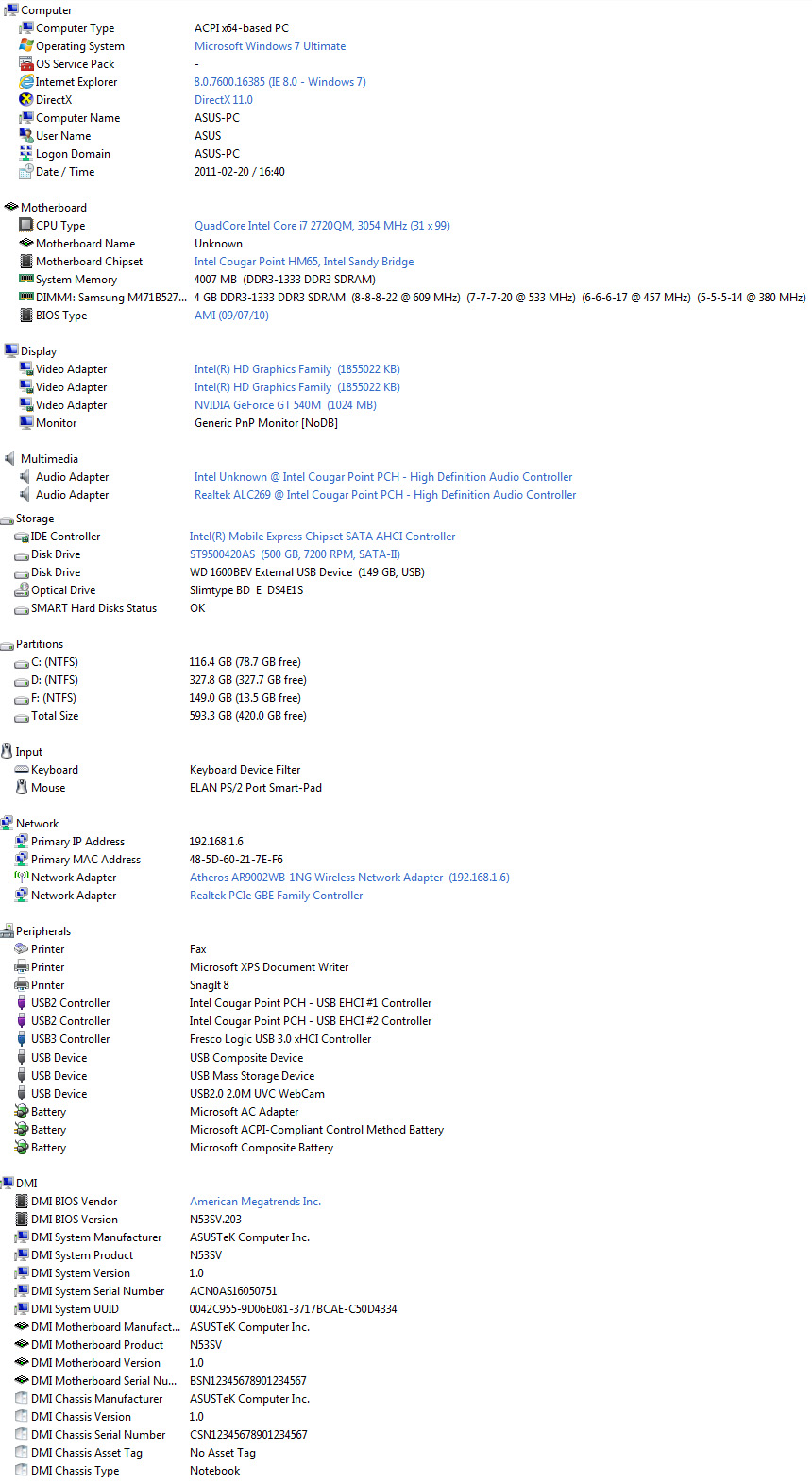Click the BIOS Type row icon
The width and height of the screenshot is (812, 1484).
[x=26, y=315]
